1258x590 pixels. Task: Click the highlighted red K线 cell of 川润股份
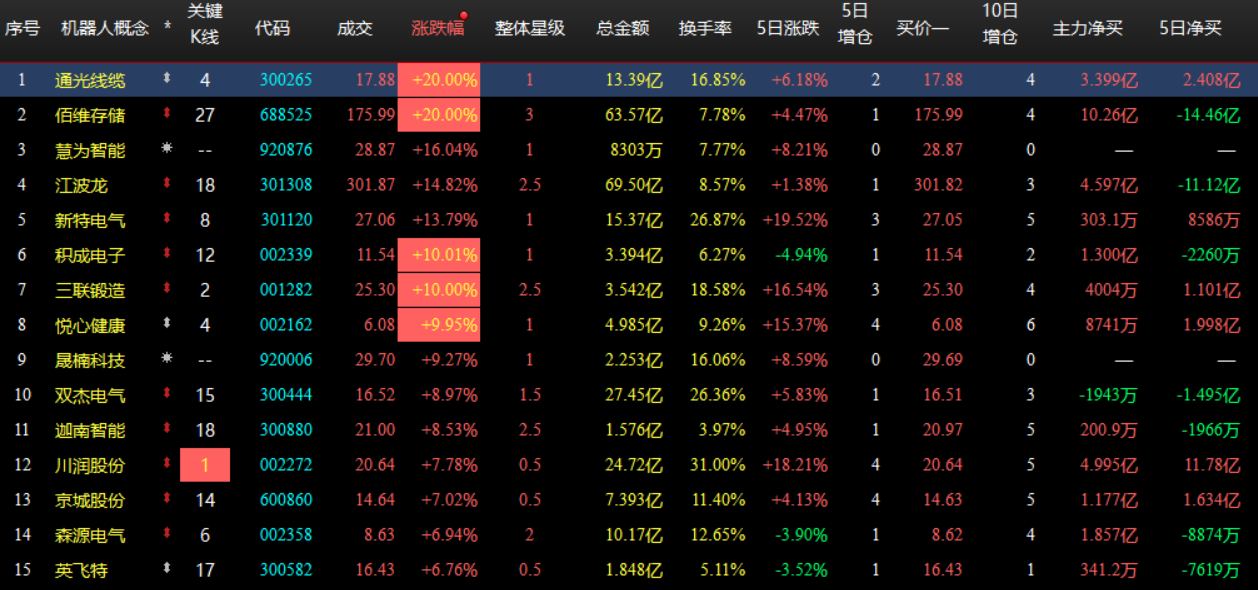(x=204, y=463)
